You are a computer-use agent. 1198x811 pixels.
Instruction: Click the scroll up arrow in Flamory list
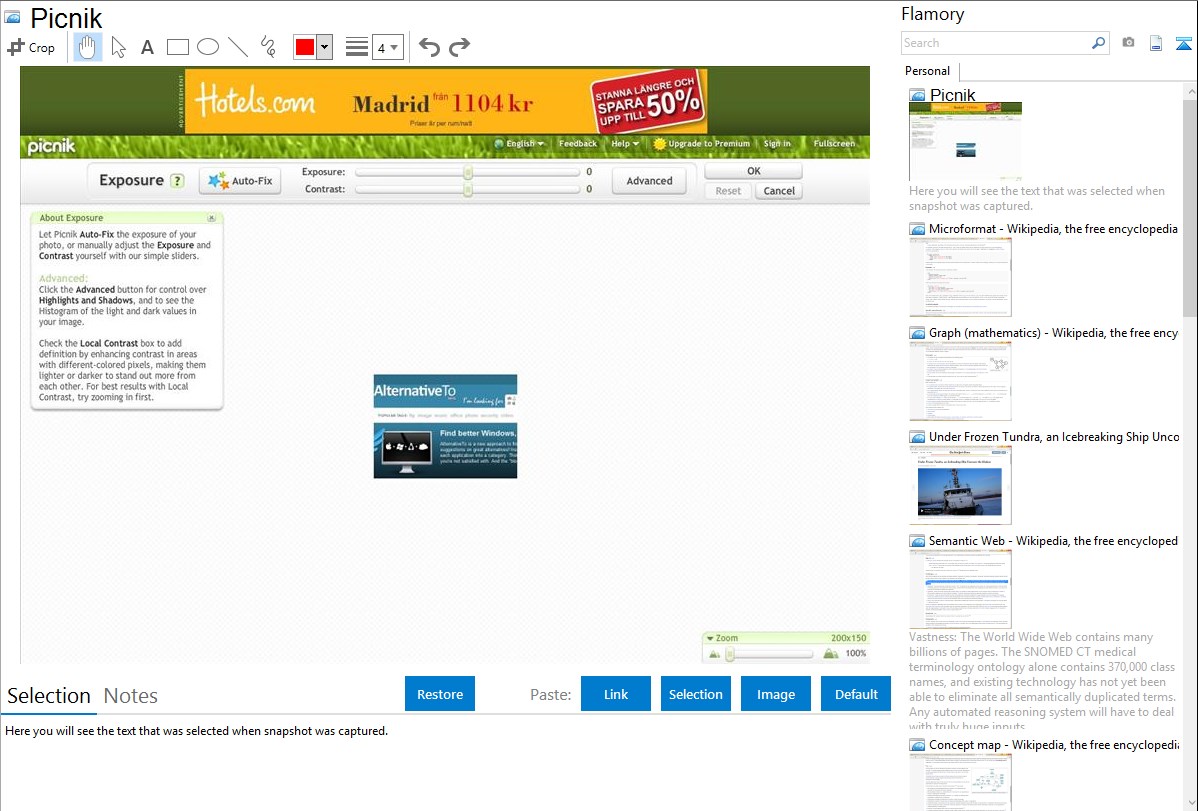[x=1190, y=92]
